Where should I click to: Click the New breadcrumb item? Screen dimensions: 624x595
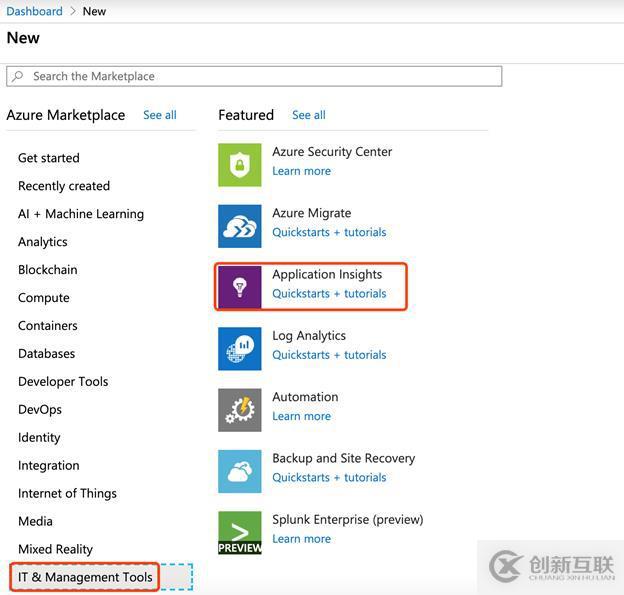click(94, 11)
